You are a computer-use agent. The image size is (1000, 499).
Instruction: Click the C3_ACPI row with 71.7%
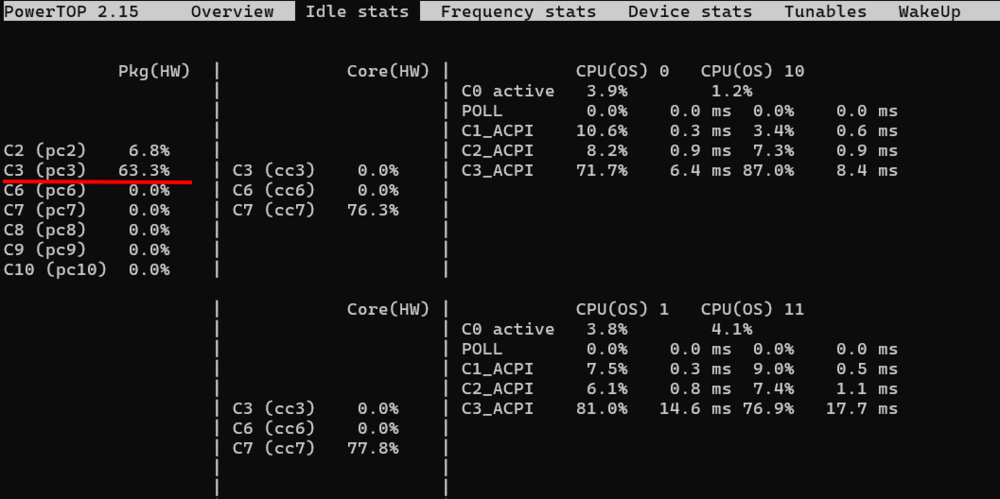tap(679, 170)
